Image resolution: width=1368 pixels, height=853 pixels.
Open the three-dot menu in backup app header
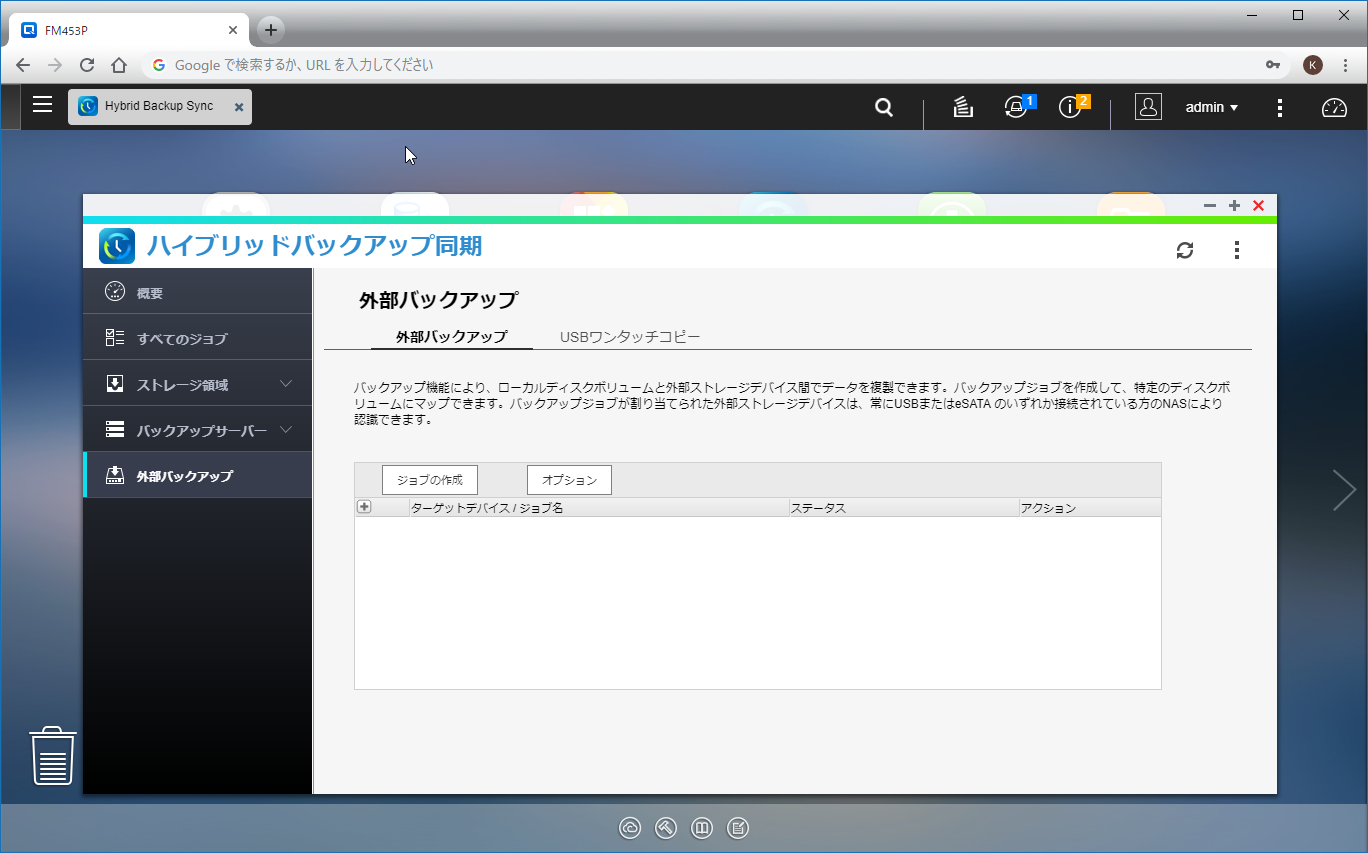pyautogui.click(x=1237, y=250)
